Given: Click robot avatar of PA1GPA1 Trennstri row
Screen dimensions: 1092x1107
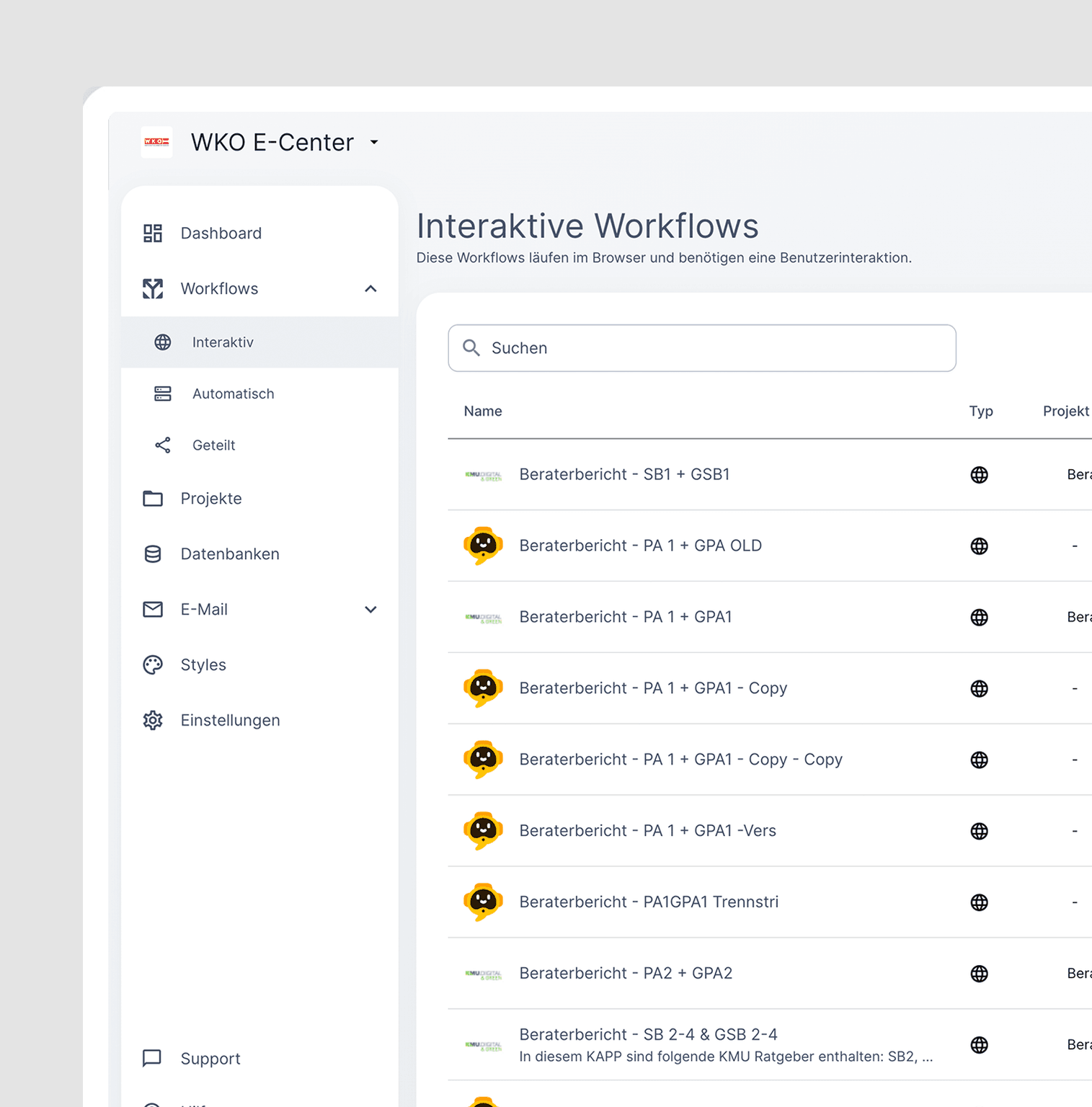Looking at the screenshot, I should point(483,902).
